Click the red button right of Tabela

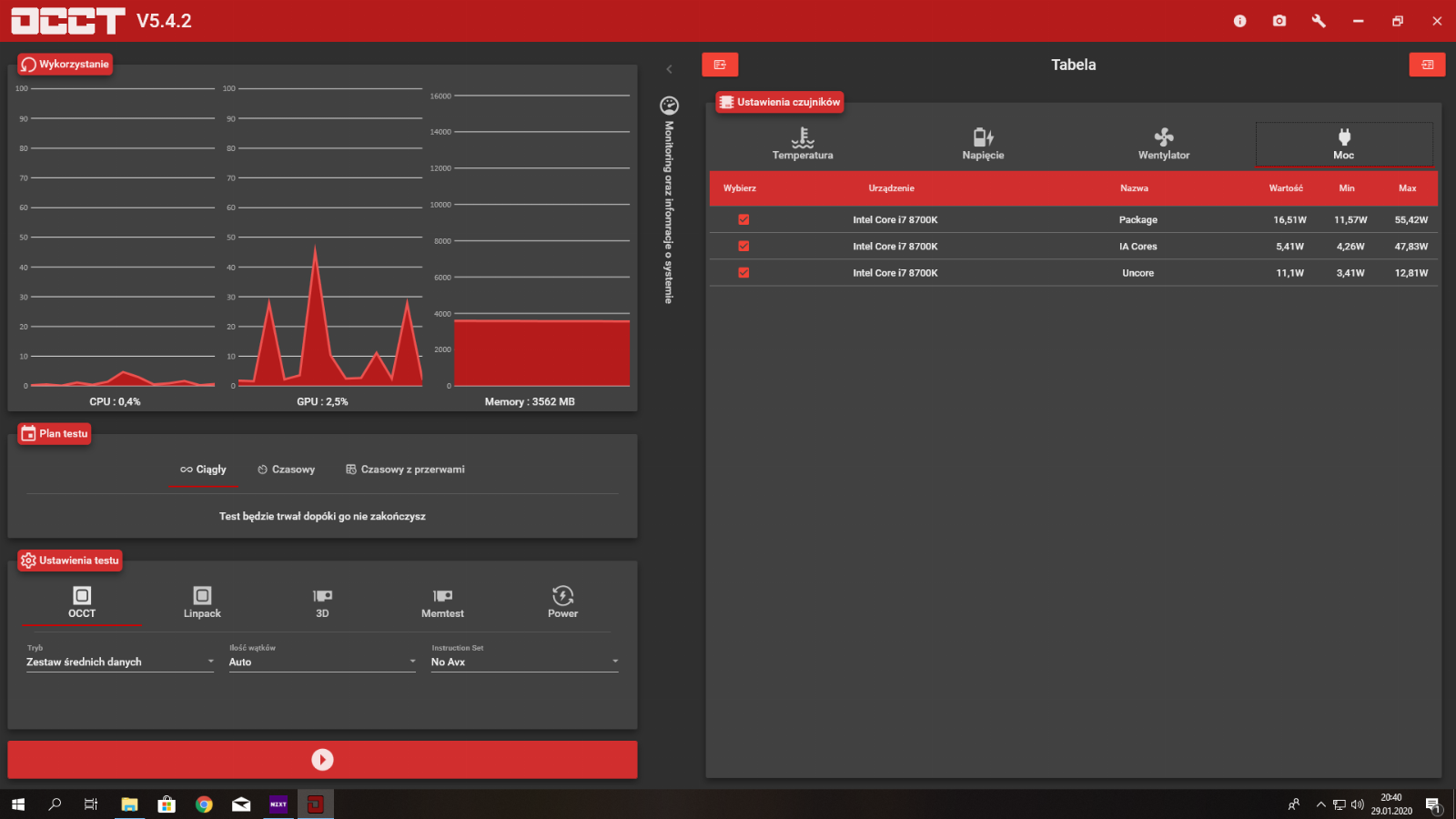click(x=1427, y=65)
